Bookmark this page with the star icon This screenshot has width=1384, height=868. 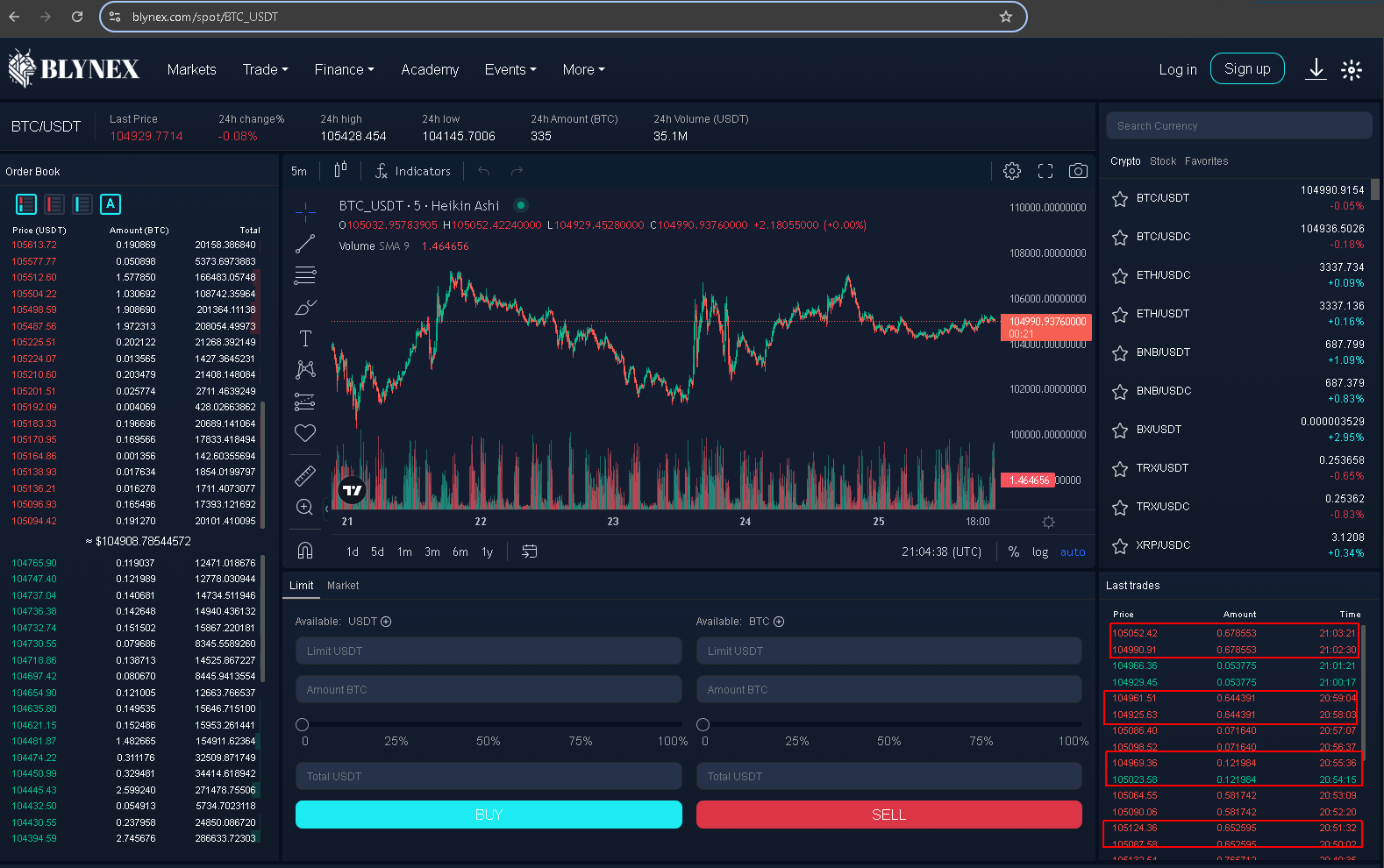point(1006,17)
